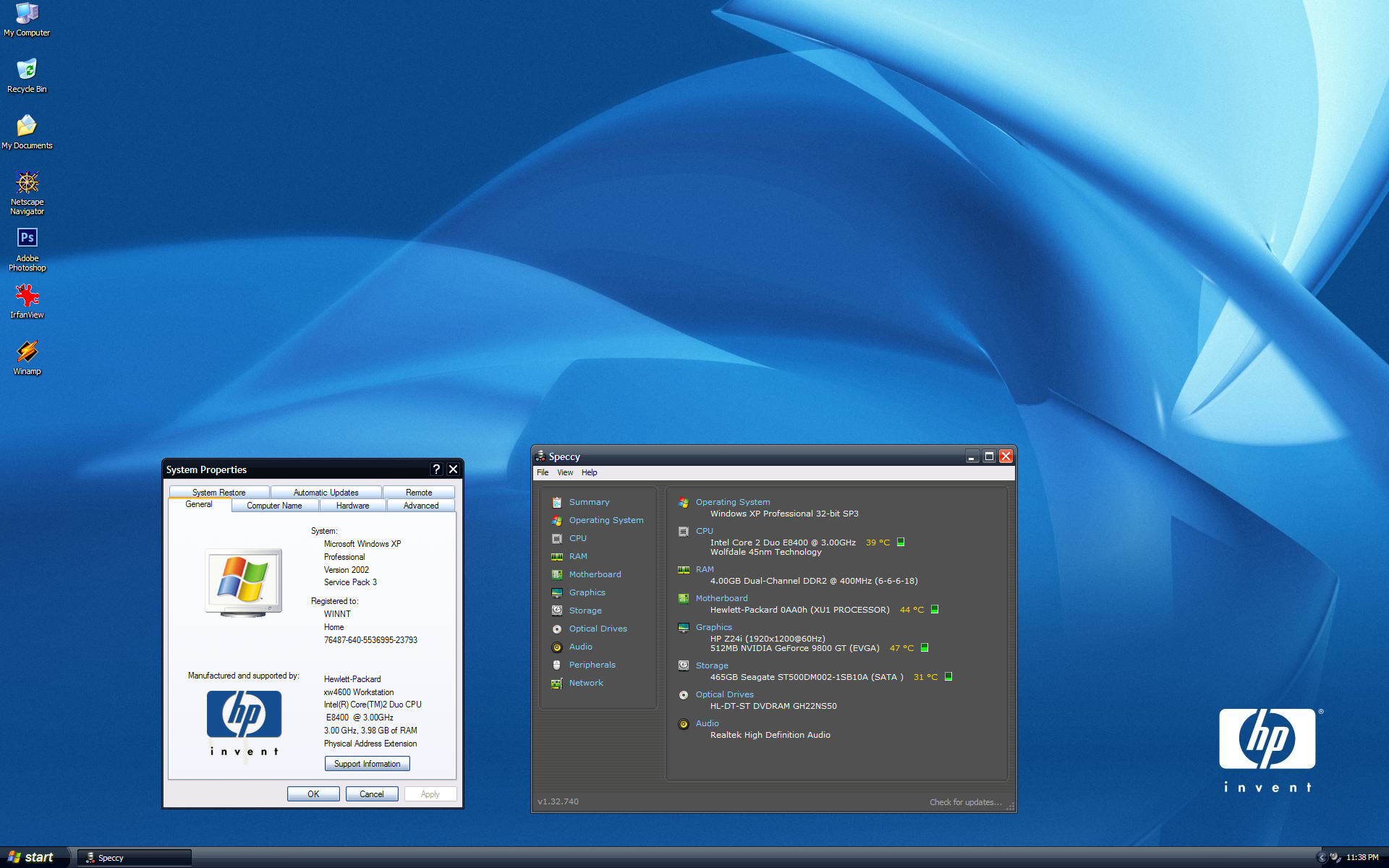Click the system tray clock

[1362, 858]
